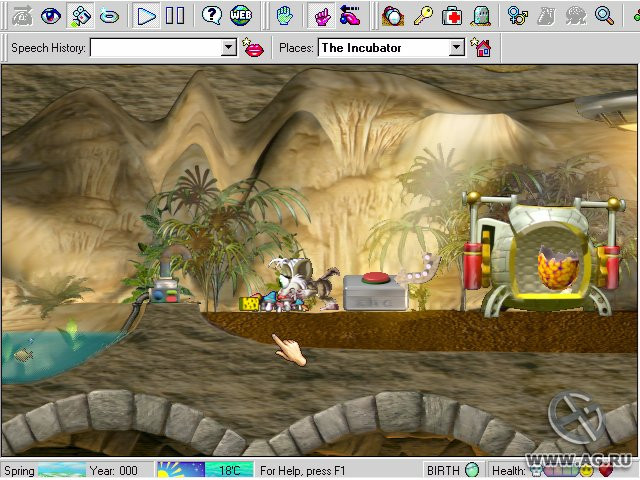Click the sun and sky daytime indicator
The image size is (640, 480).
[181, 470]
